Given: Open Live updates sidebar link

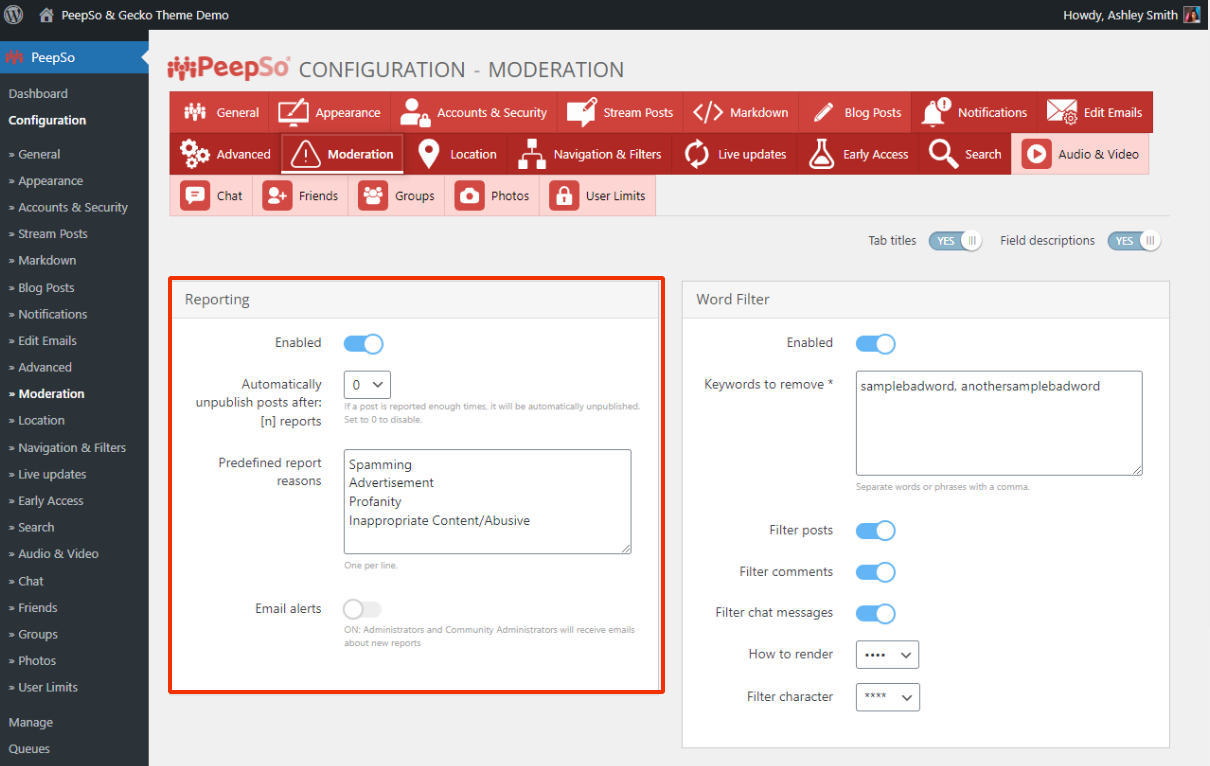Looking at the screenshot, I should [52, 474].
